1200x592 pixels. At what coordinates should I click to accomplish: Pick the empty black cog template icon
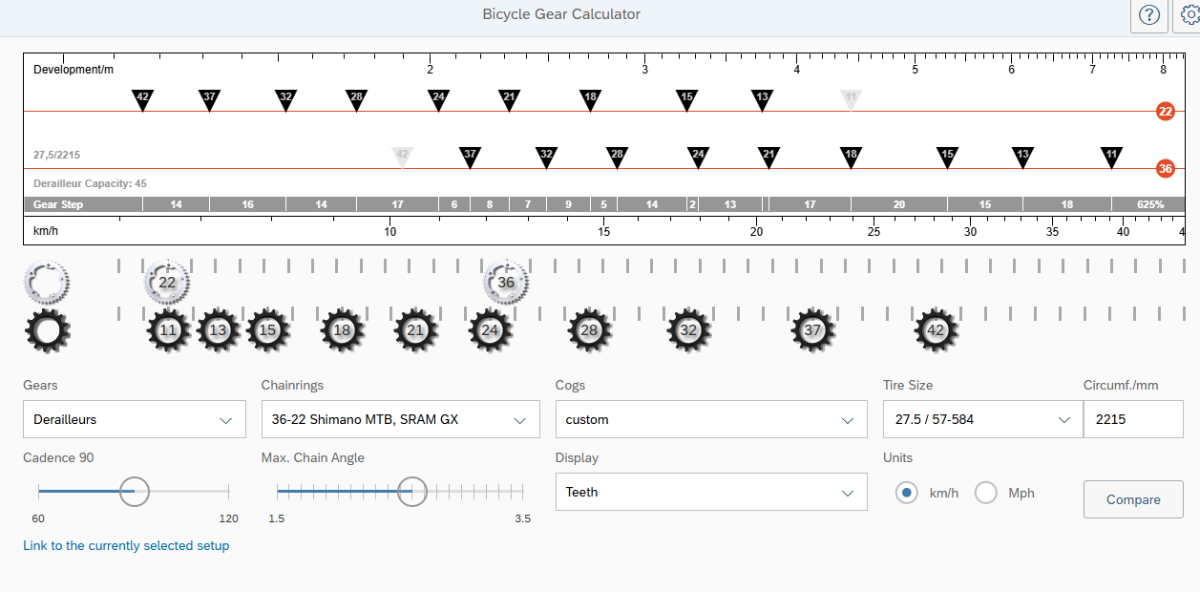[x=46, y=330]
